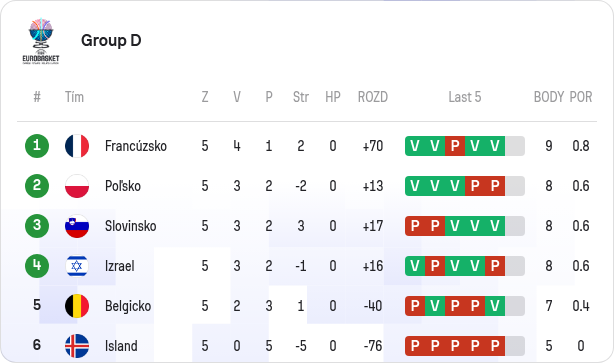Click Belgium's first green V result

435,306
